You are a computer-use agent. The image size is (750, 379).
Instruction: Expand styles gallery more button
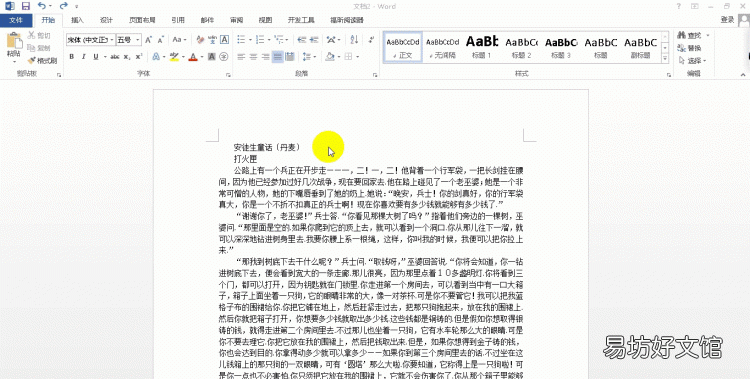tap(665, 58)
